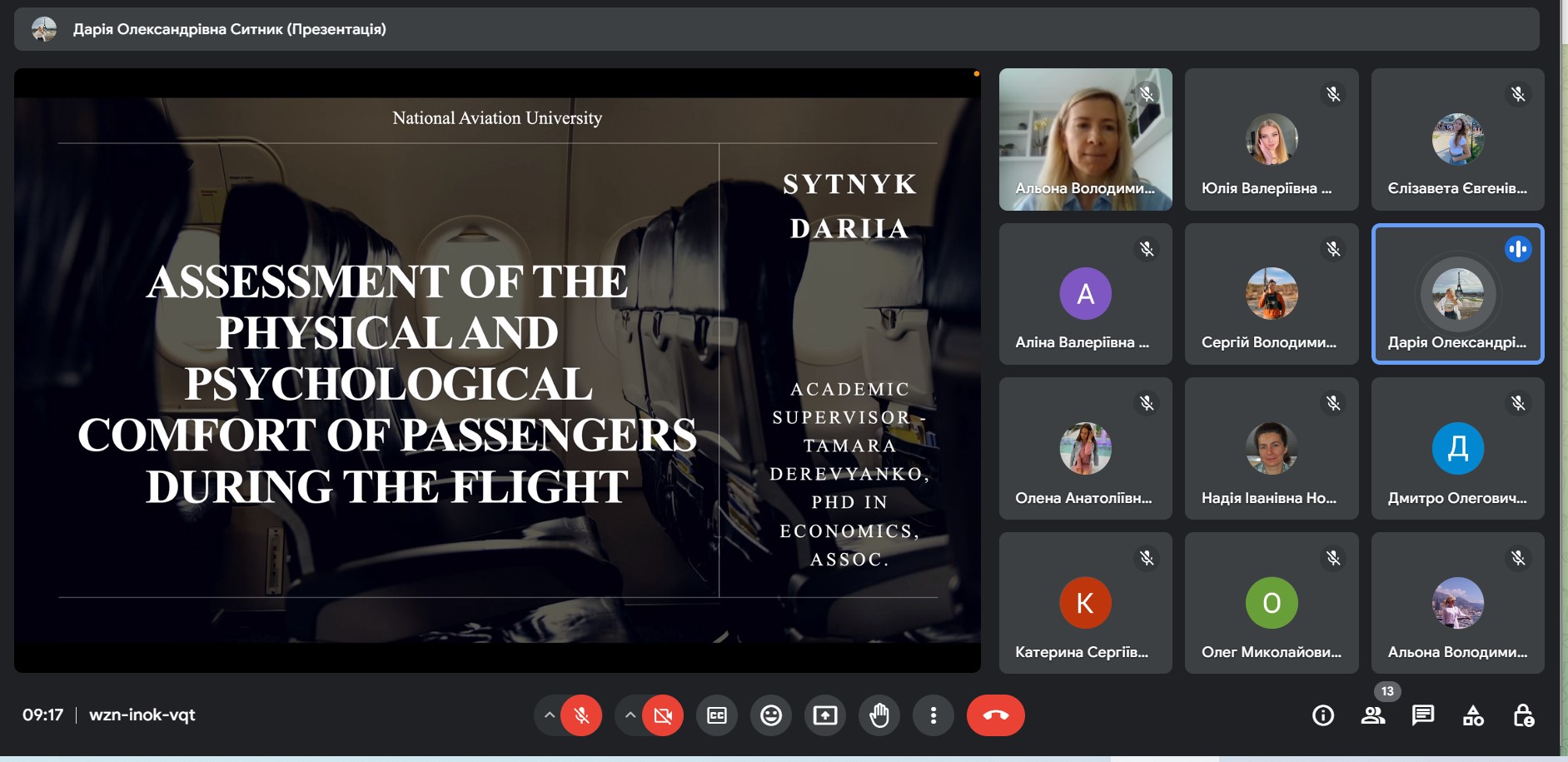Select the Сергій Володимирович participant tile
The image size is (1568, 762).
[1271, 294]
